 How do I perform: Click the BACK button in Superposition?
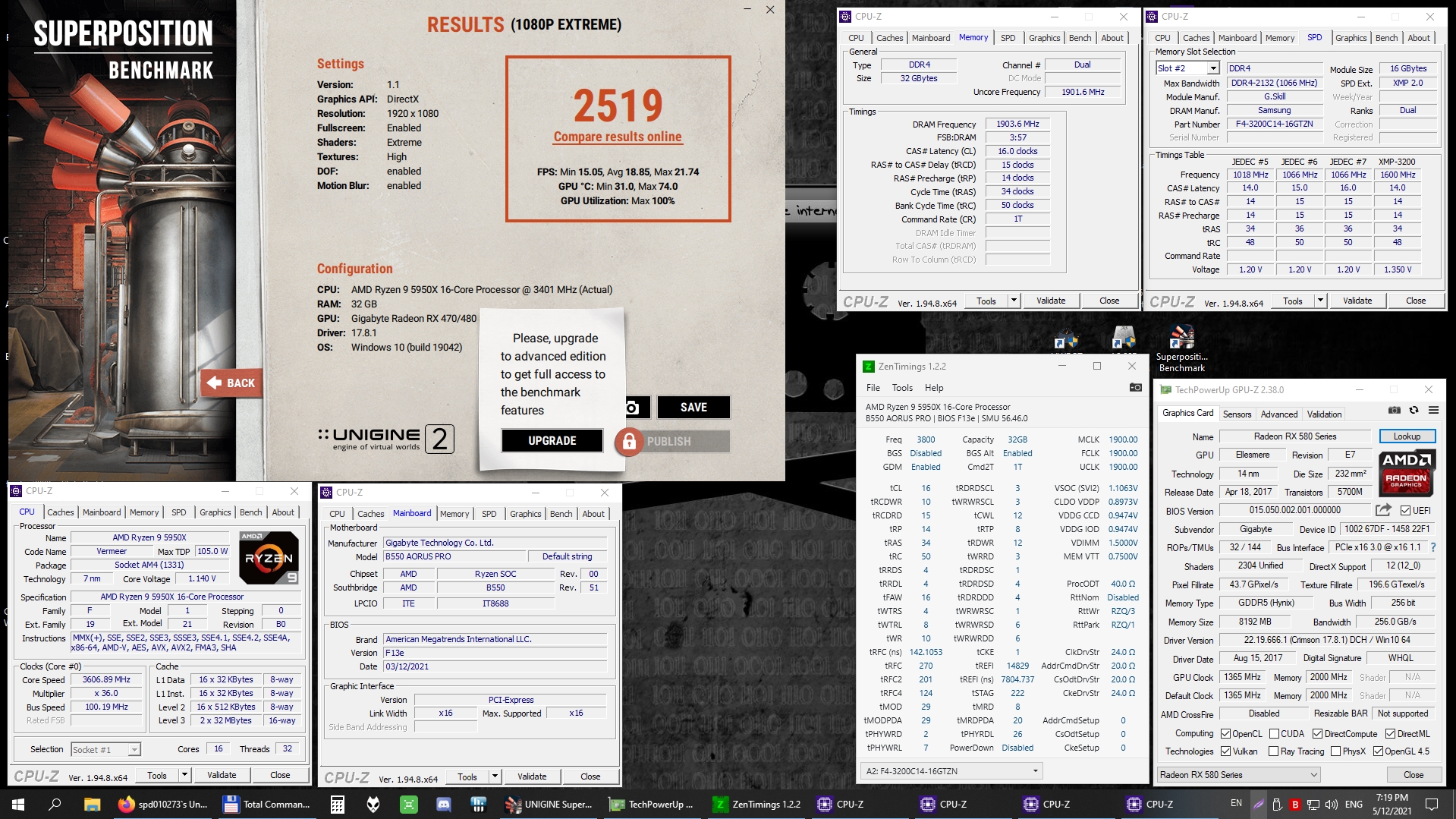[232, 383]
